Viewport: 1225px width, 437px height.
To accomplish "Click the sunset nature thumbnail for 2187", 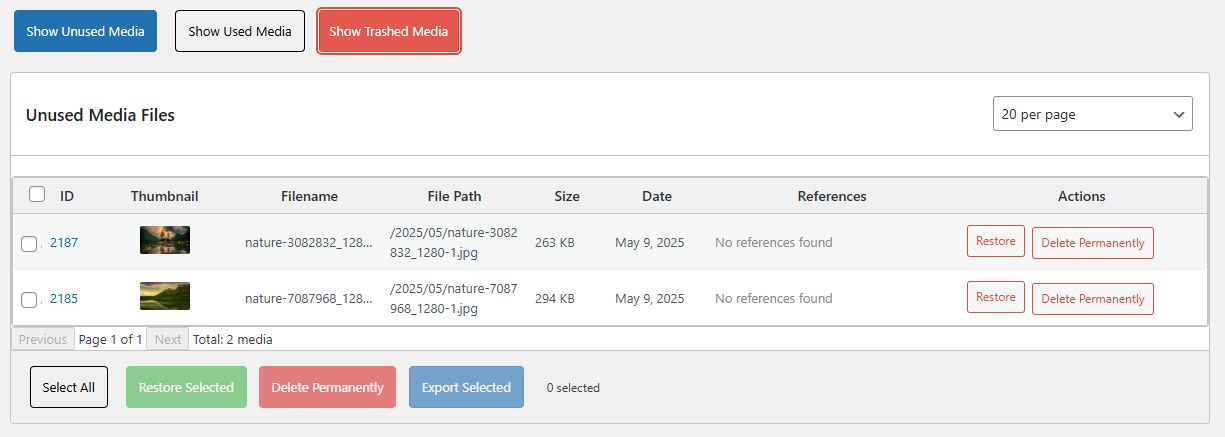I will (x=165, y=240).
